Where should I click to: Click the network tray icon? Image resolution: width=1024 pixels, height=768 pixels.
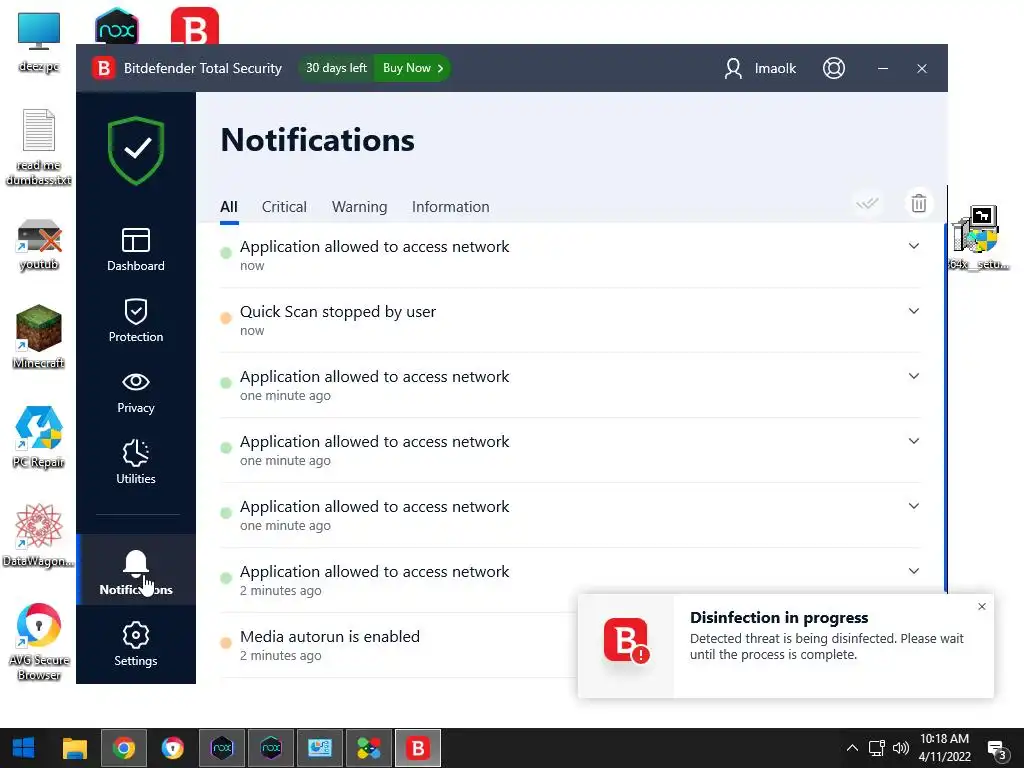coord(876,748)
